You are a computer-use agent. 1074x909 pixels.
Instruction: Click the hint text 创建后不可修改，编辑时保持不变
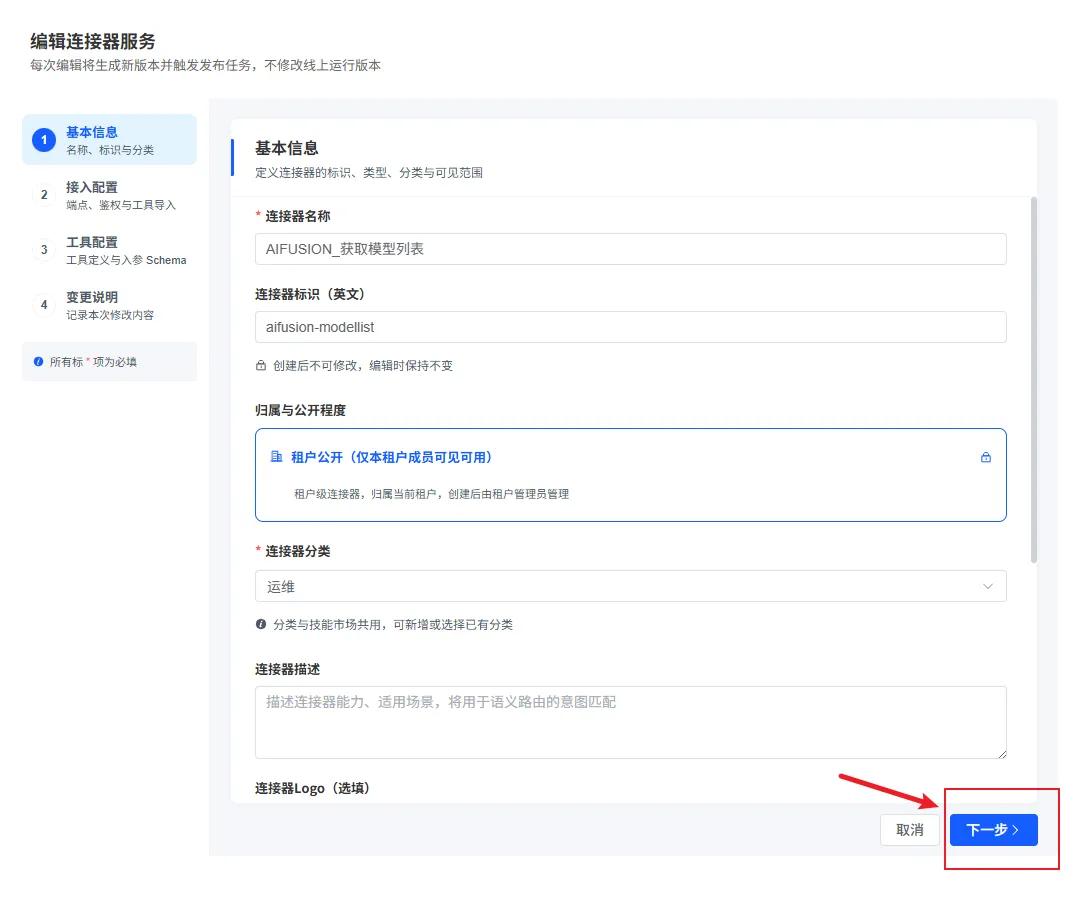pos(363,365)
